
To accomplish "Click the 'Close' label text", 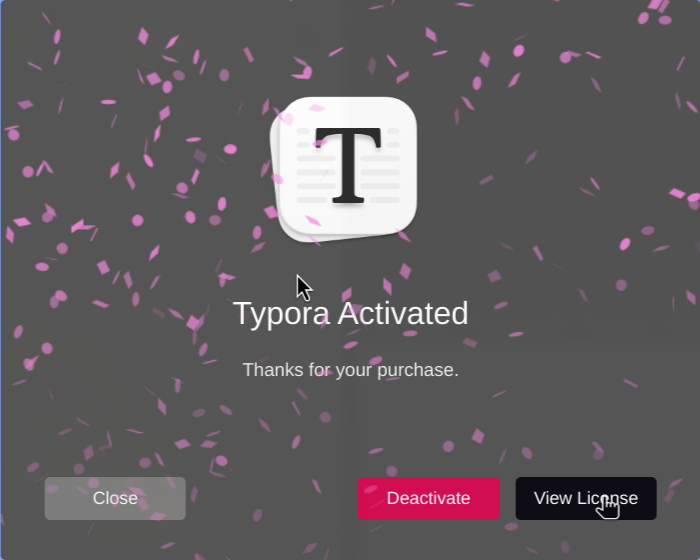I will coord(115,498).
